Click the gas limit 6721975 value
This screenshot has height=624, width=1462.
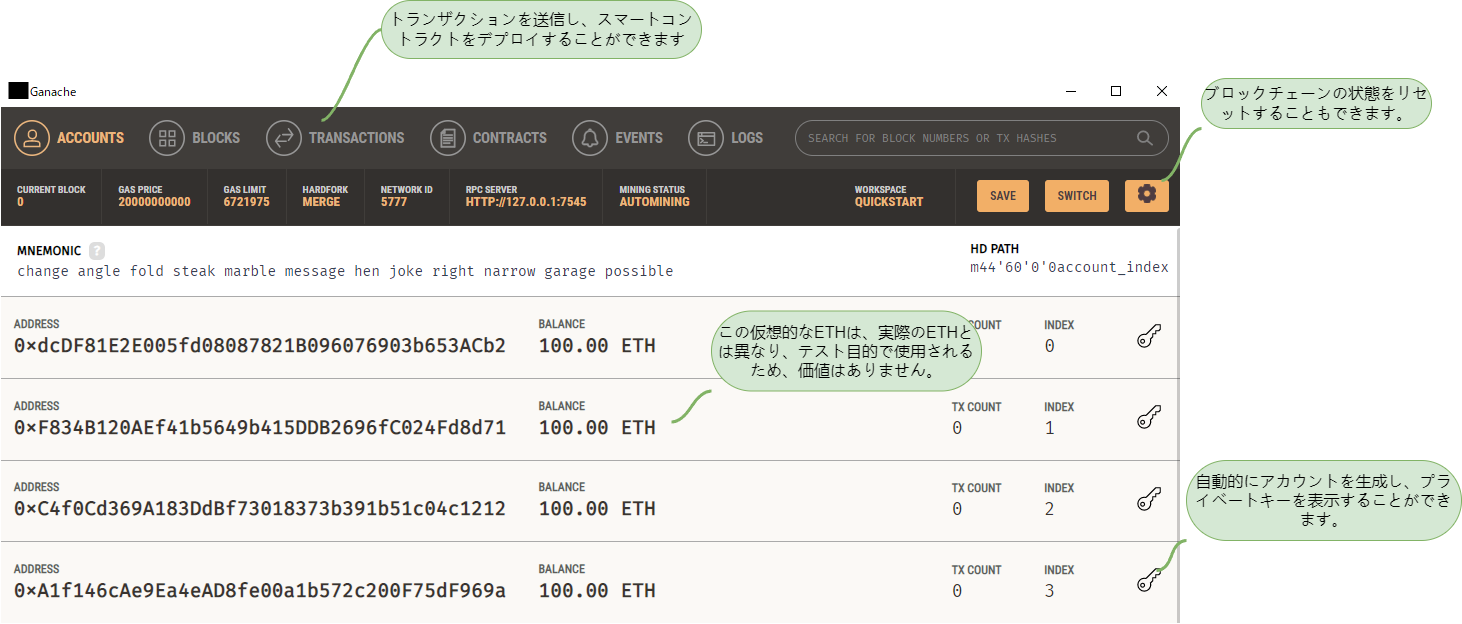click(246, 202)
